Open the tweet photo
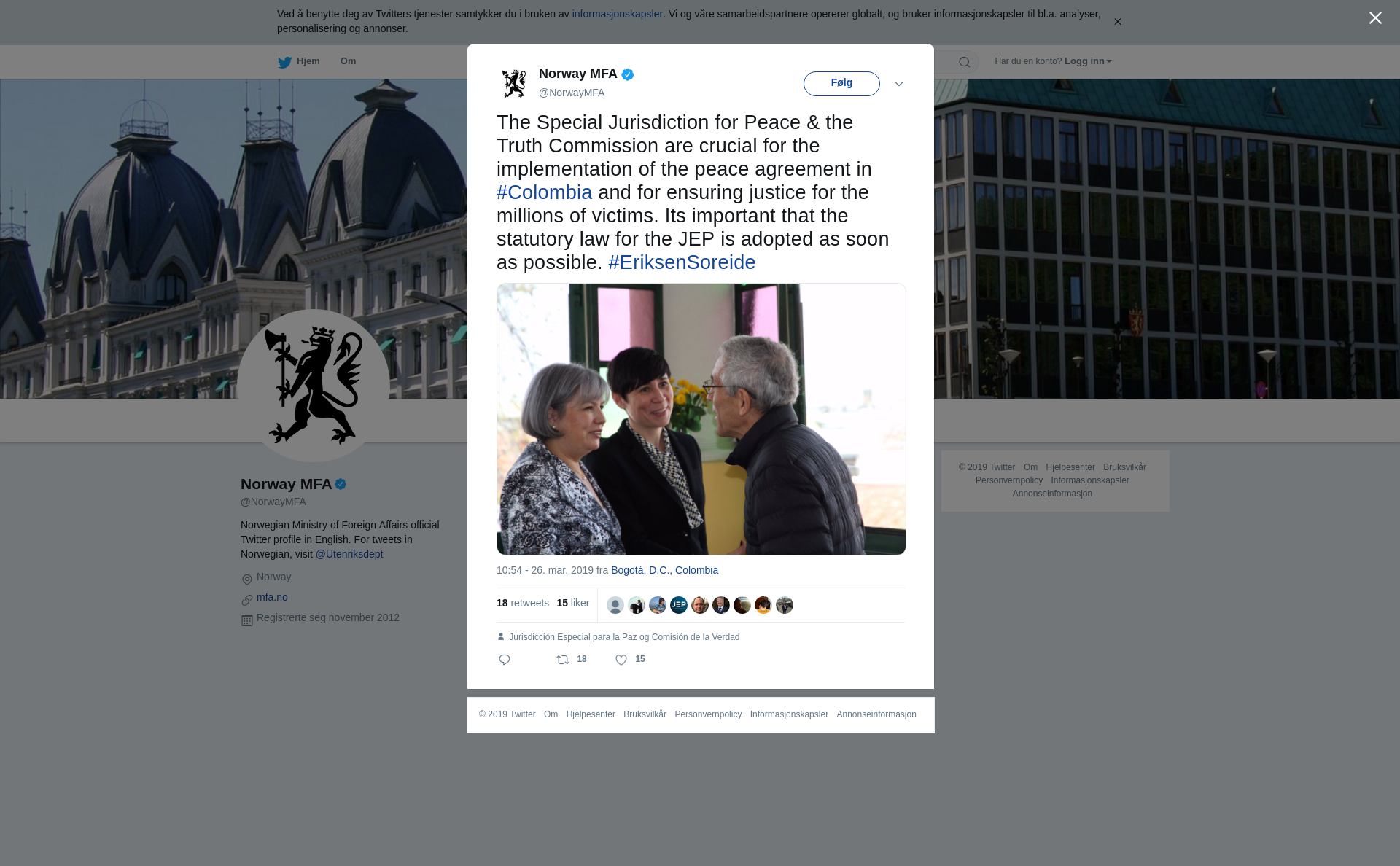This screenshot has height=866, width=1400. 701,419
